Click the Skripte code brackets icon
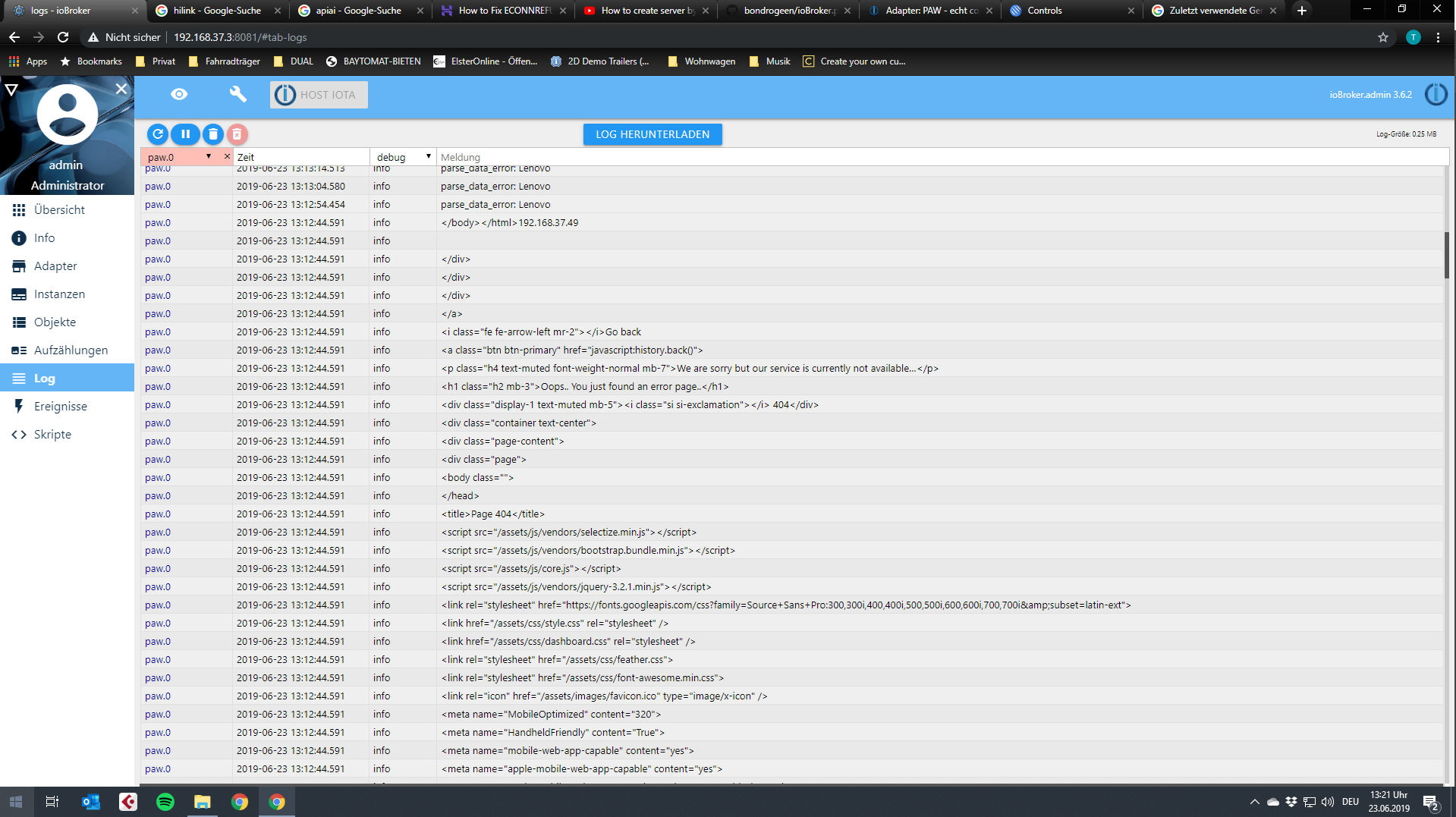Screen dimensions: 1456x817 coord(19,435)
